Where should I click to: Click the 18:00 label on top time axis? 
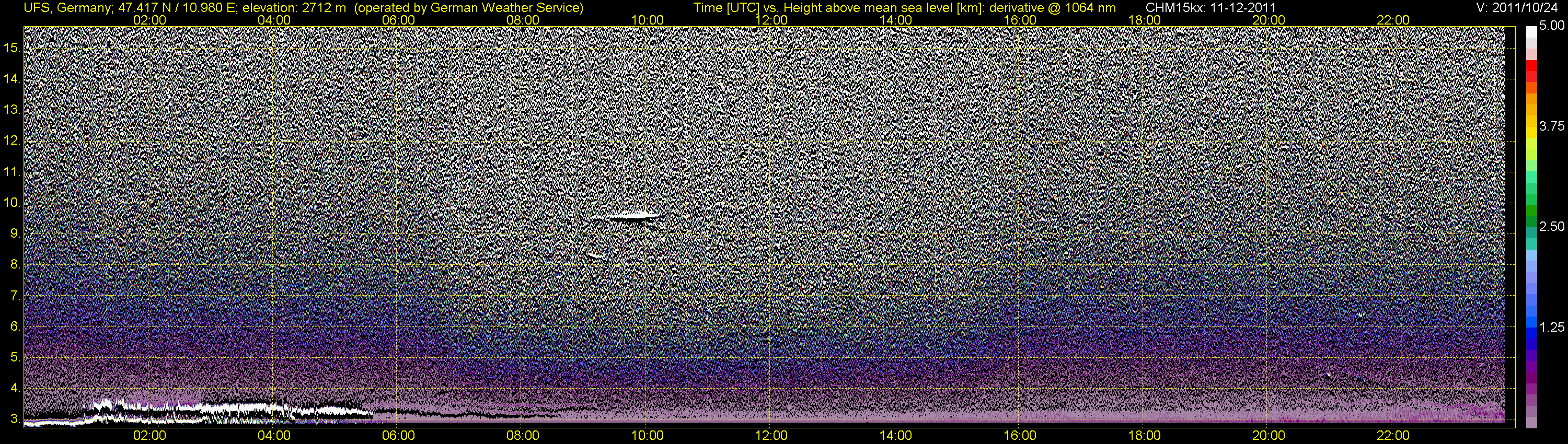click(1144, 20)
